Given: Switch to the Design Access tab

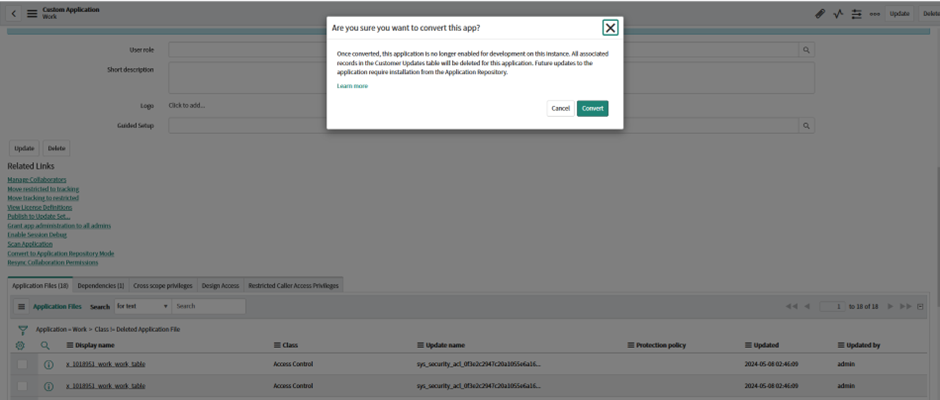Looking at the screenshot, I should (x=221, y=285).
